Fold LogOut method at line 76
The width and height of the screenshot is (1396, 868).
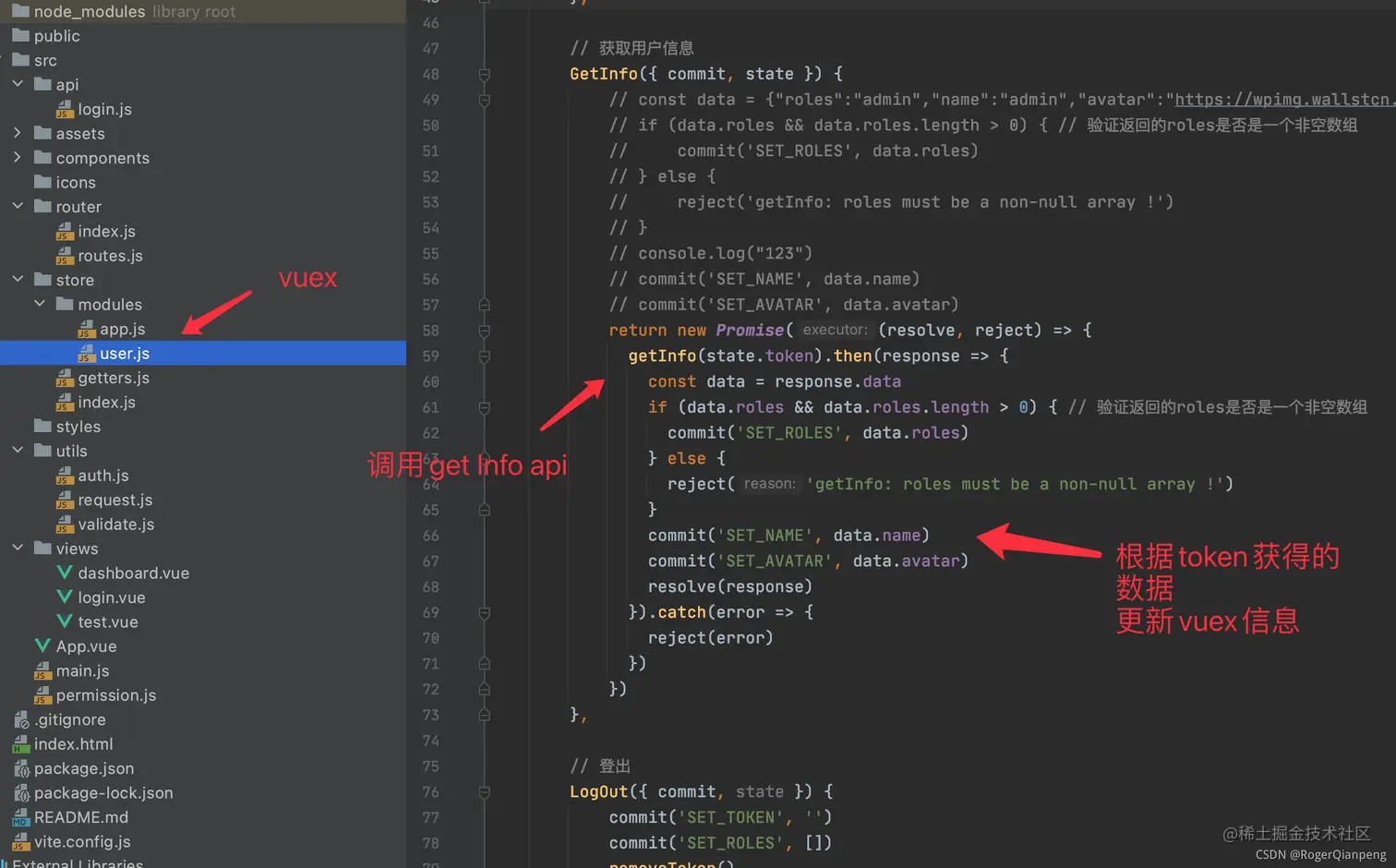[x=484, y=792]
